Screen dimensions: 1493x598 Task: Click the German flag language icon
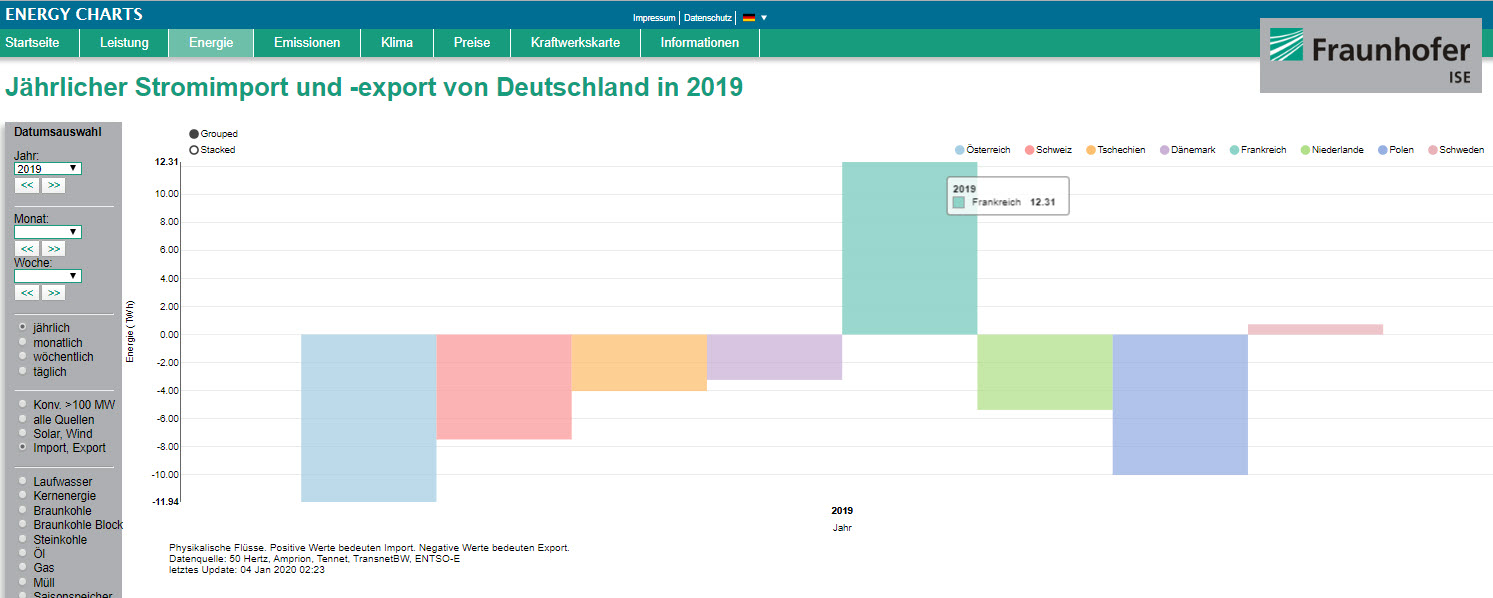748,18
